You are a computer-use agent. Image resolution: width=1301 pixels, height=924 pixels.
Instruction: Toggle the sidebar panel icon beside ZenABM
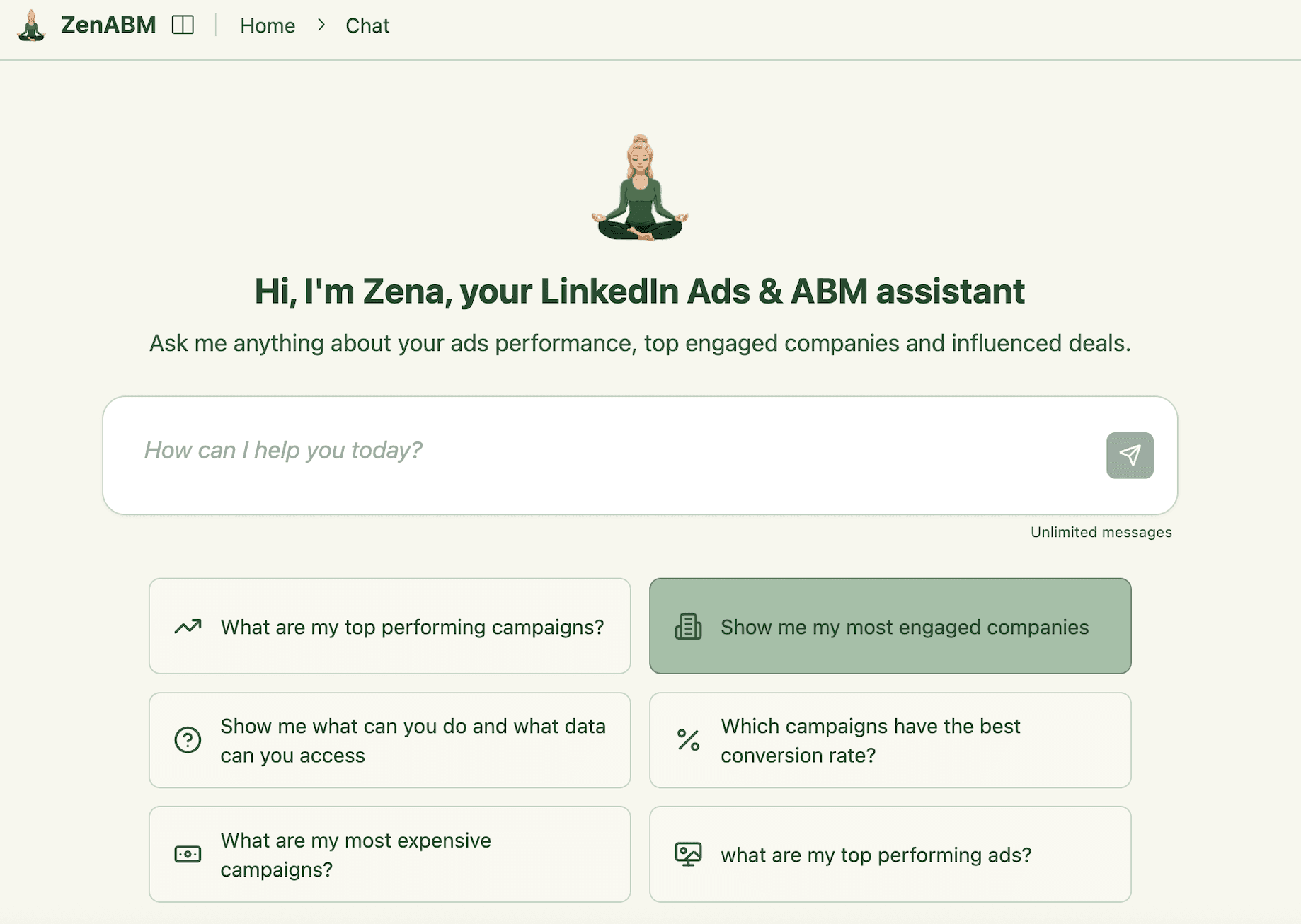[183, 25]
